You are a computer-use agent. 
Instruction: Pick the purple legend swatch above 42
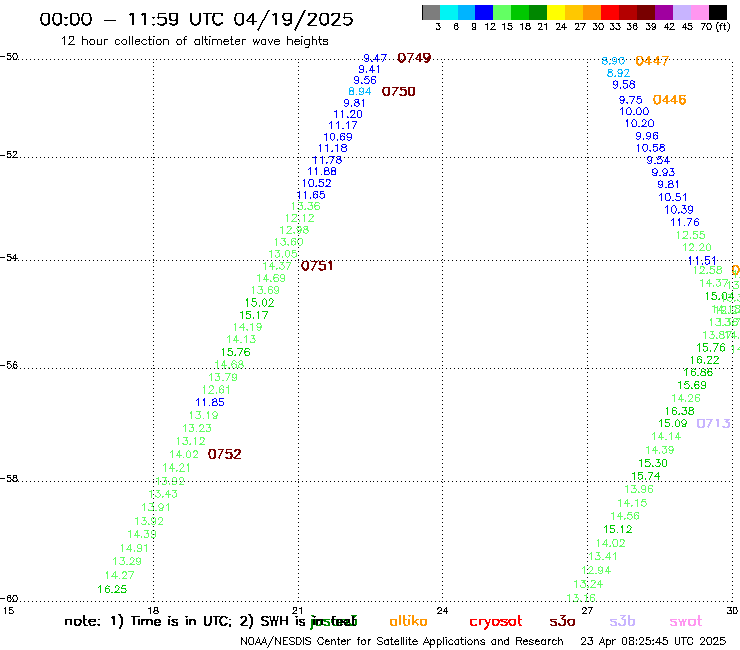(x=664, y=13)
